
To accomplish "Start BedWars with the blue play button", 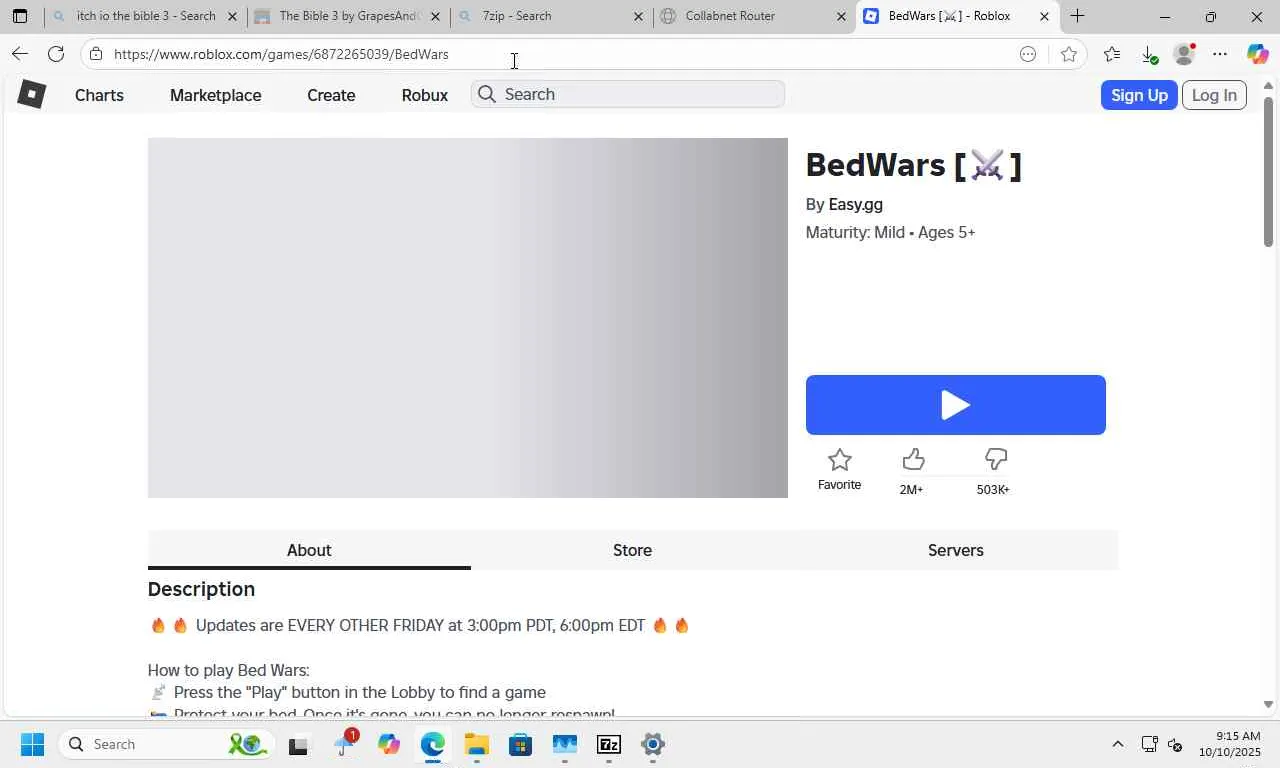I will 956,405.
